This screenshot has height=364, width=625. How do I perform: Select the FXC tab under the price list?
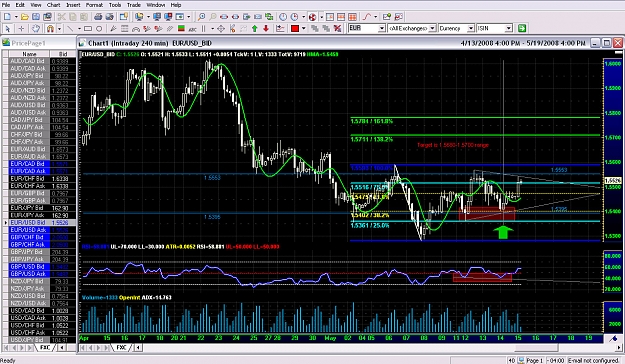45,348
